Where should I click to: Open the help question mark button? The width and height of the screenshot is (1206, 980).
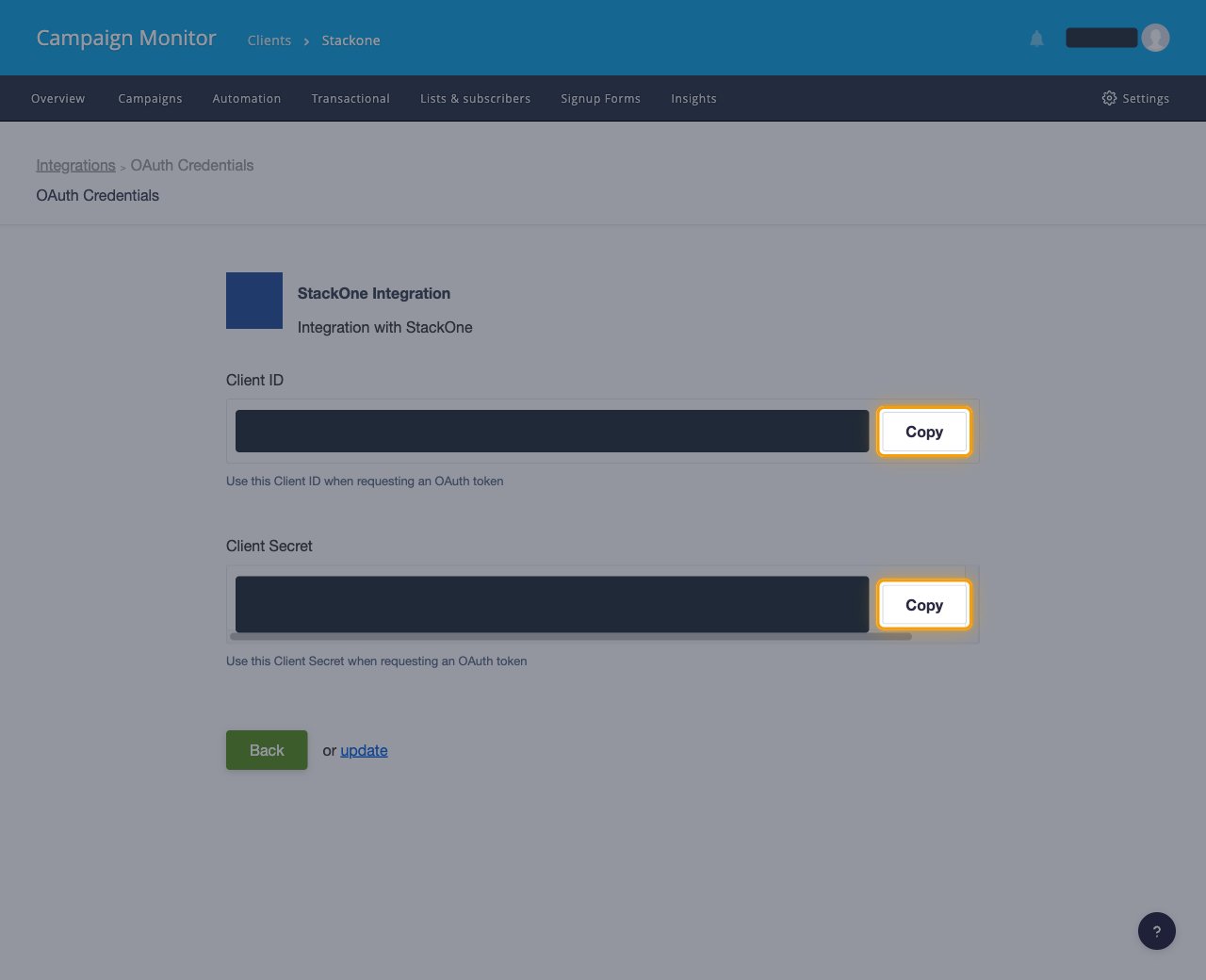tap(1156, 931)
